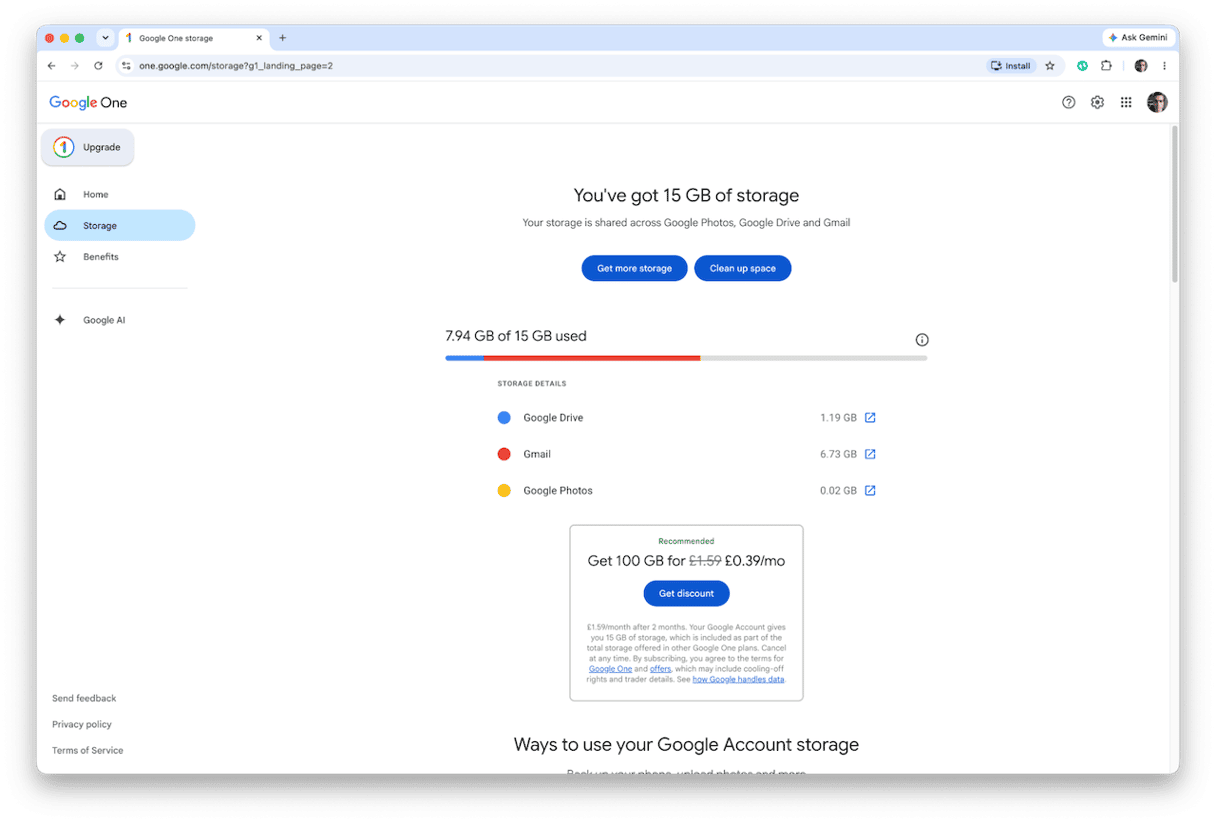Go to Home in the sidebar
1216x822 pixels.
pyautogui.click(x=120, y=194)
